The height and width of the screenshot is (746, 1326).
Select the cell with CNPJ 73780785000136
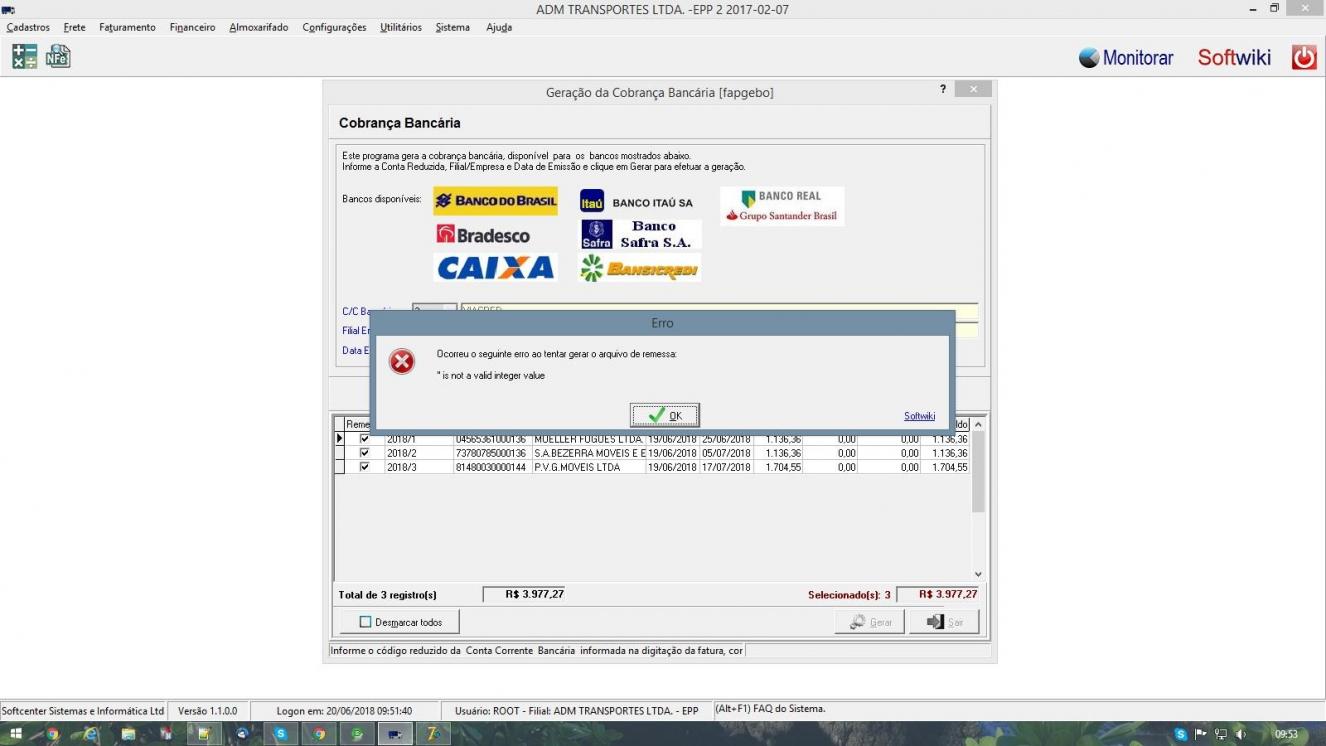click(x=493, y=453)
